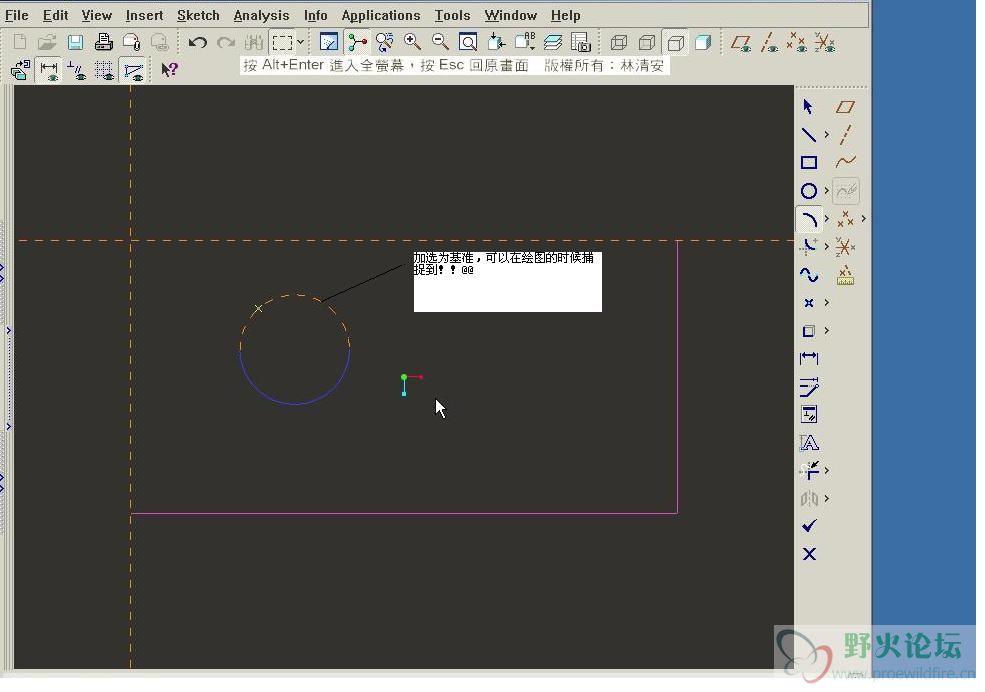Open the Constraints tool
Screen dimensions: 985x692
pos(808,414)
